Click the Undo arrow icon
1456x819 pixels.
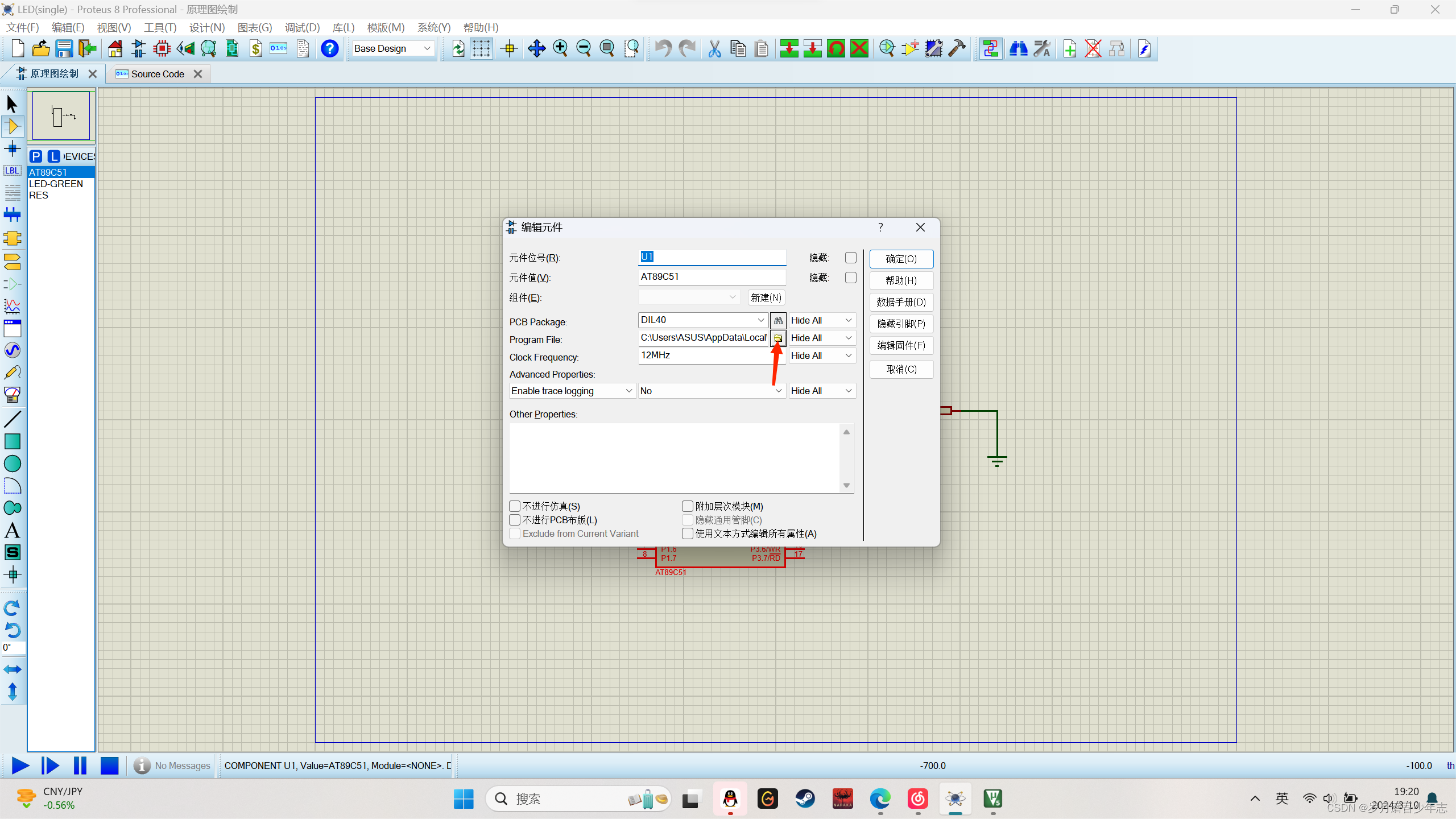(x=663, y=48)
